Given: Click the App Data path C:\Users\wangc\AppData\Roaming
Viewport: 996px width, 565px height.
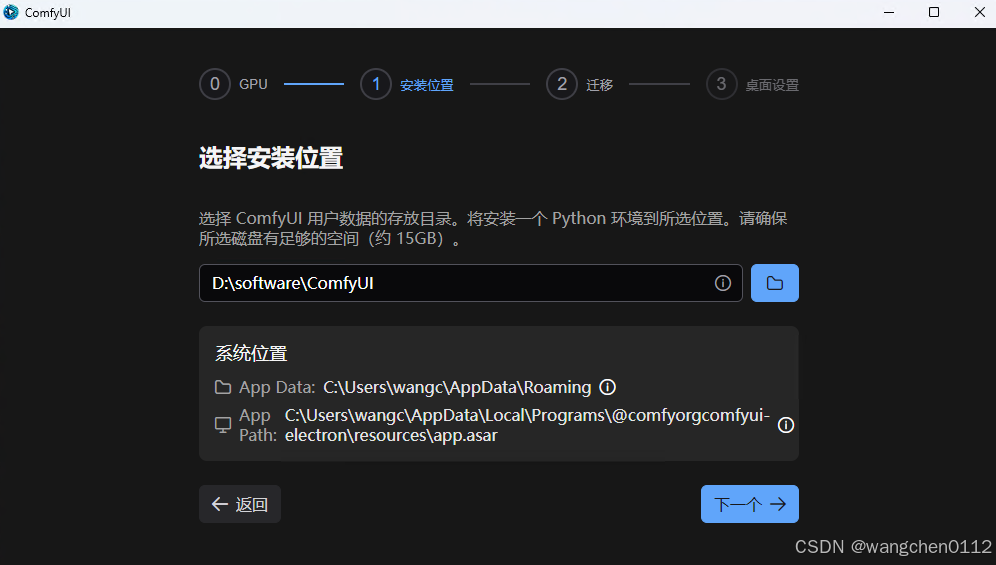Looking at the screenshot, I should pyautogui.click(x=457, y=387).
